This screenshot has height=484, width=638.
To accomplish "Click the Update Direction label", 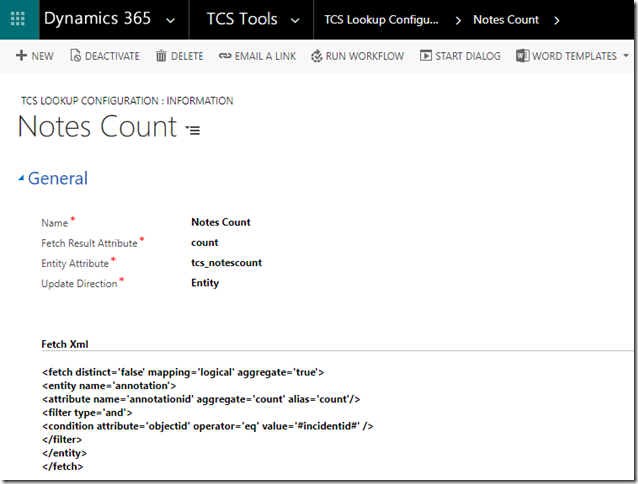I will 79,283.
